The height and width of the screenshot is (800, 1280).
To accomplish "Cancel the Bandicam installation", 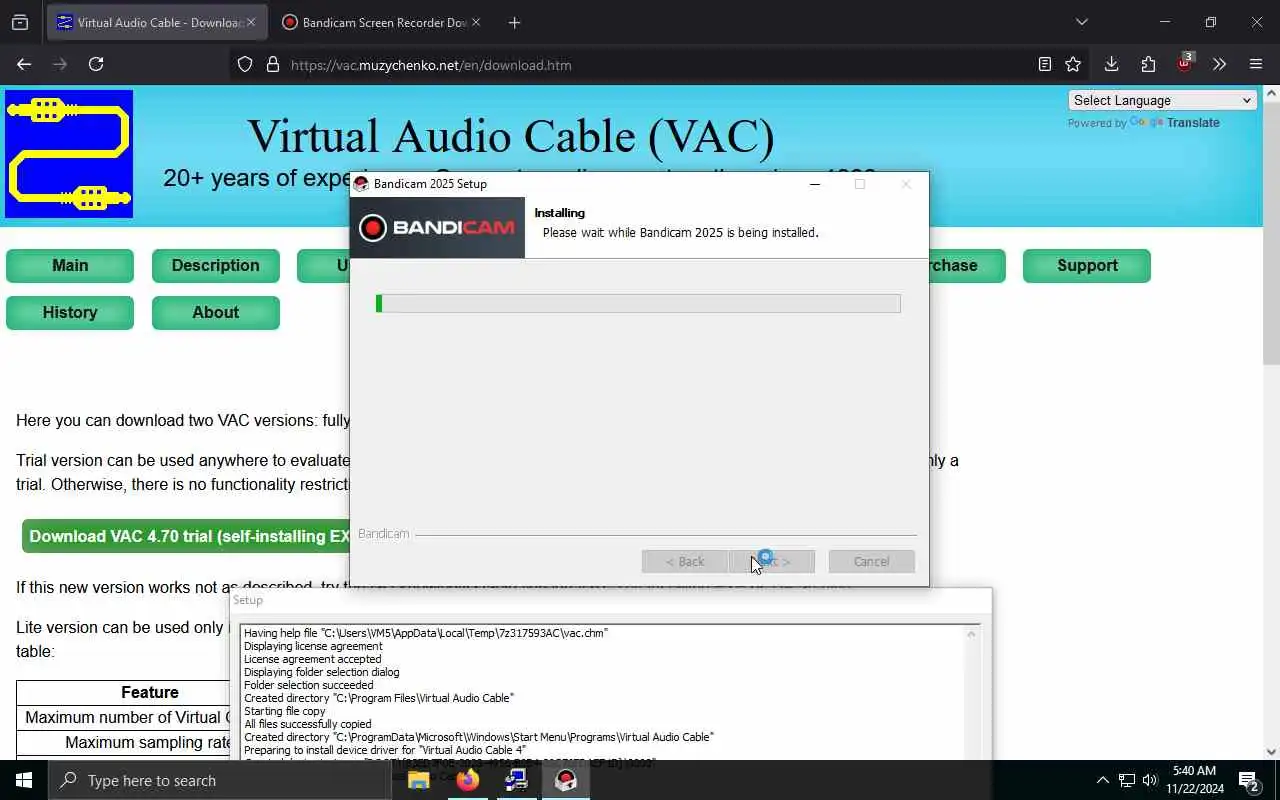I will [871, 561].
